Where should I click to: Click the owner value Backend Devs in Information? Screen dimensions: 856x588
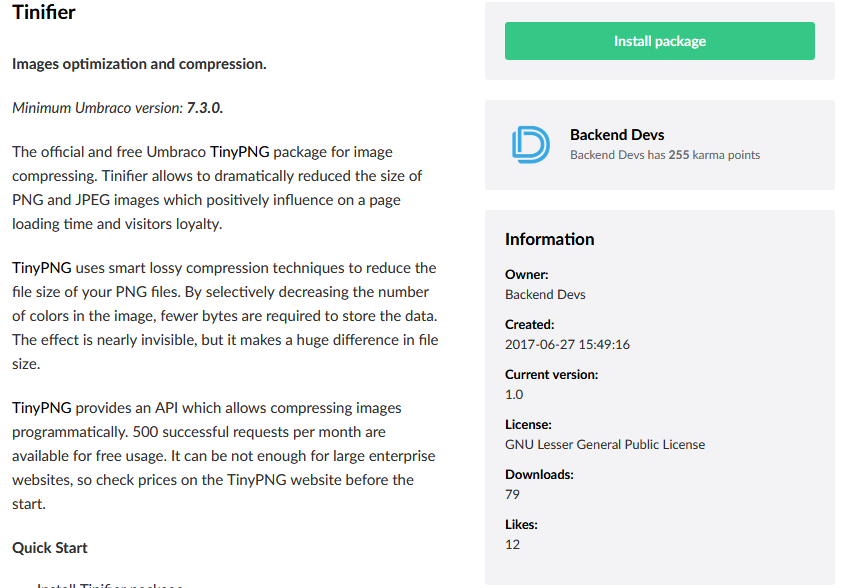point(545,295)
